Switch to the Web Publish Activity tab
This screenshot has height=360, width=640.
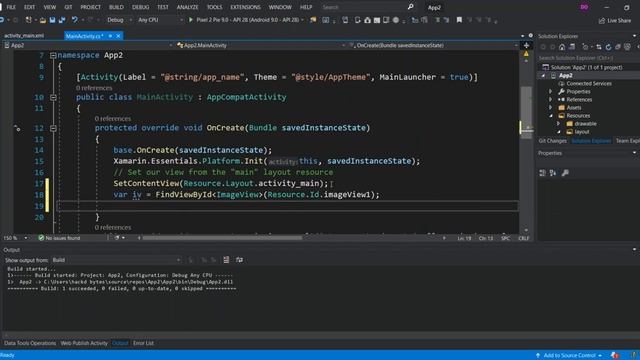(x=84, y=343)
